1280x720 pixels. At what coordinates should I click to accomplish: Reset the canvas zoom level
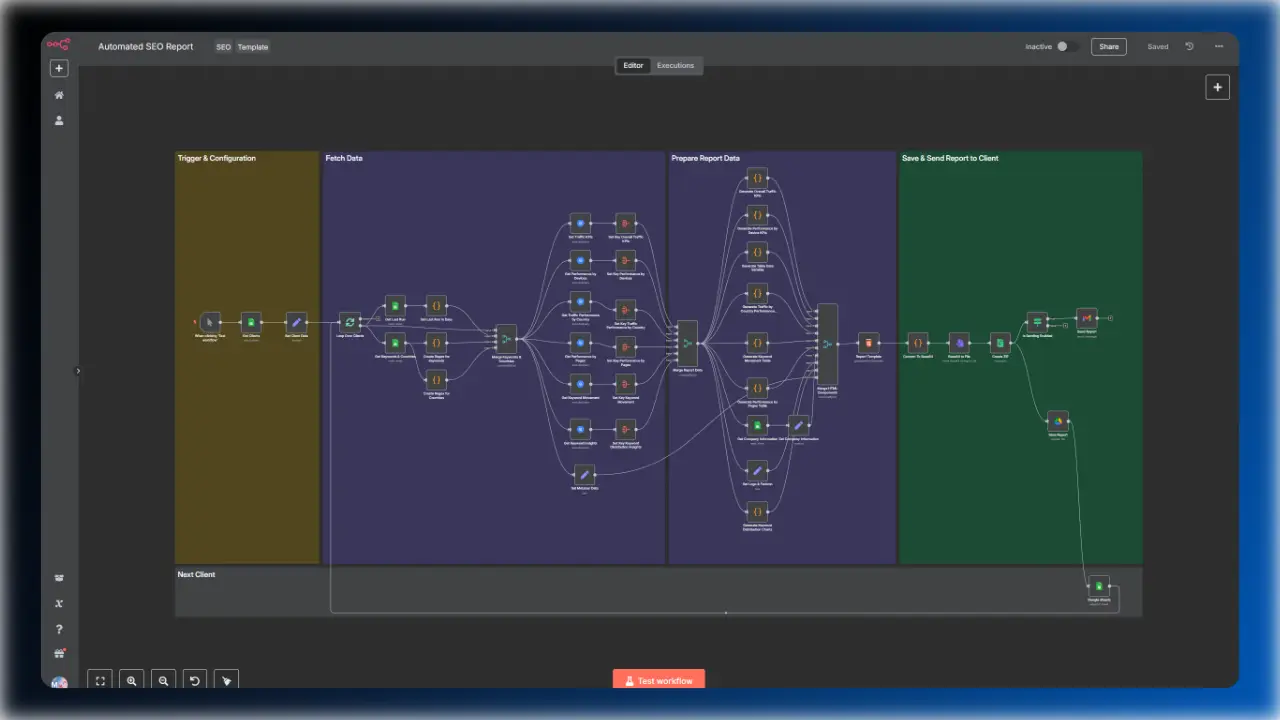[x=195, y=681]
